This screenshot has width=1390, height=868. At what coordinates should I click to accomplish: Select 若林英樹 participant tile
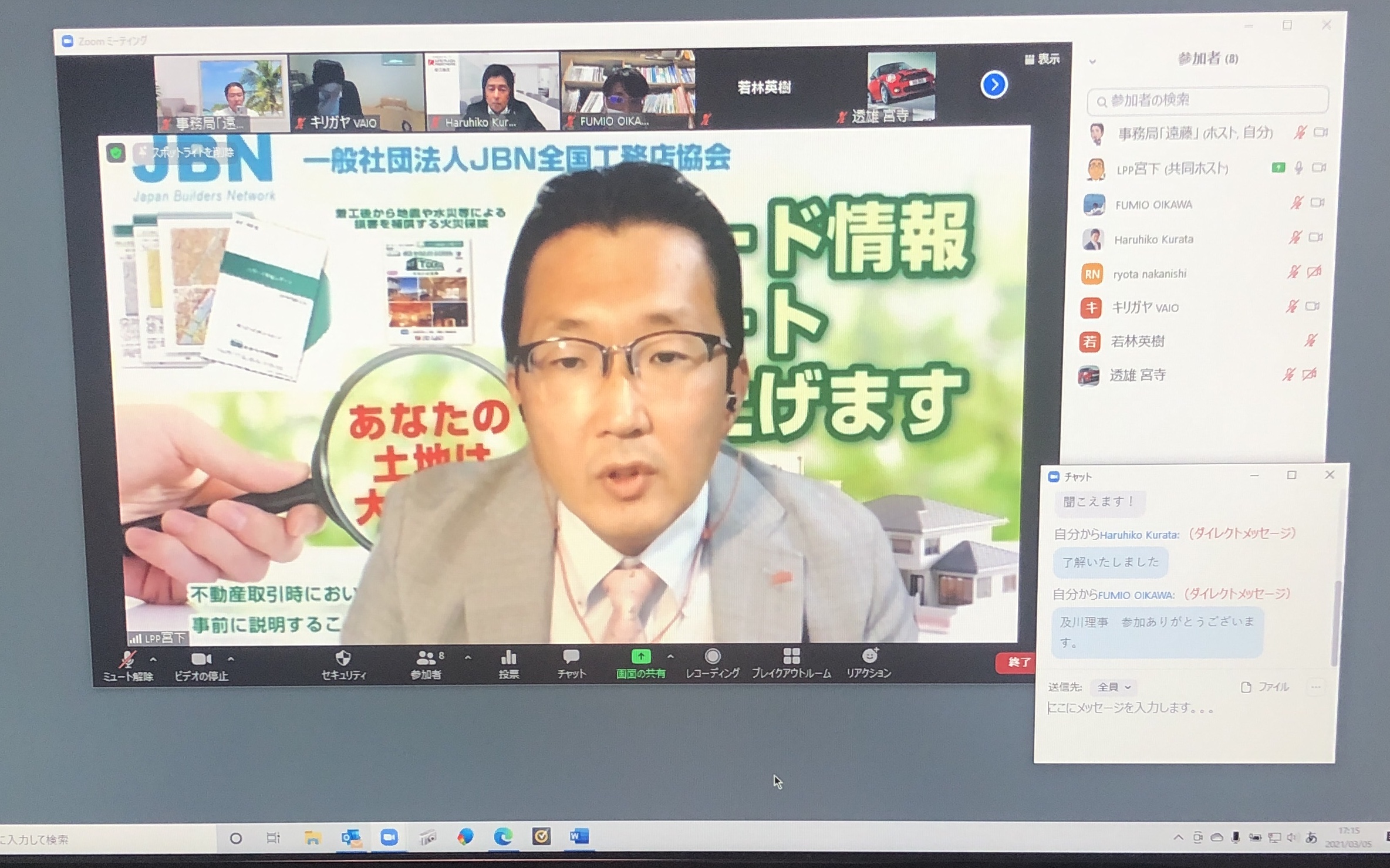[x=764, y=89]
